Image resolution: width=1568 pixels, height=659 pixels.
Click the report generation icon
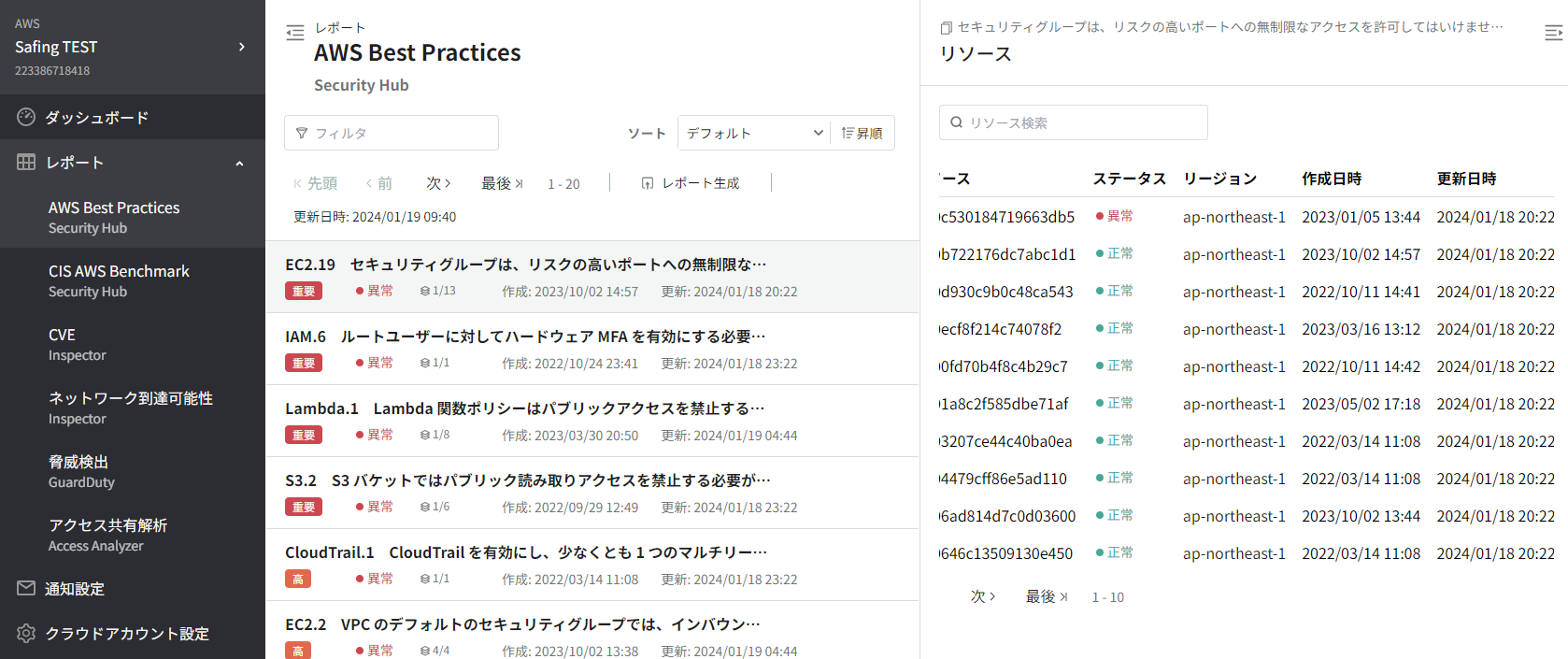coord(648,183)
